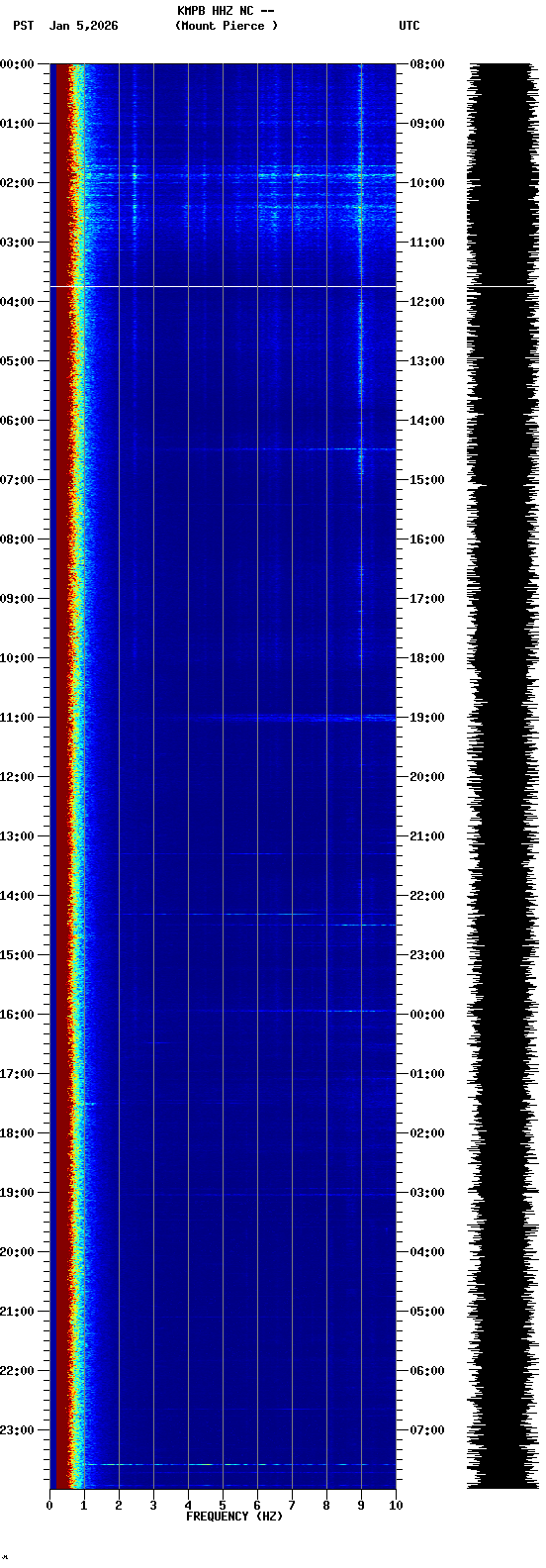This screenshot has width=546, height=1568.
Task: Click the 02:00 UTC right-axis label
Action: click(x=427, y=1133)
